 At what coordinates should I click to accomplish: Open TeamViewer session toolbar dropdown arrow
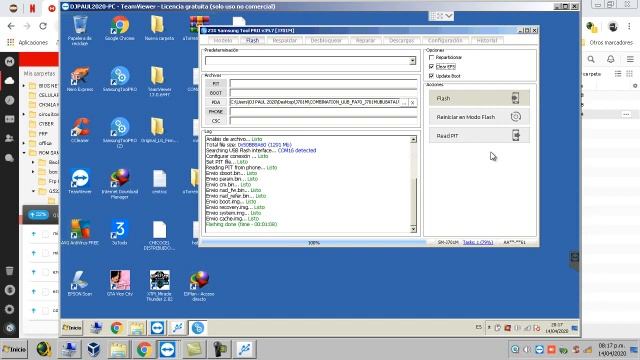(449, 16)
